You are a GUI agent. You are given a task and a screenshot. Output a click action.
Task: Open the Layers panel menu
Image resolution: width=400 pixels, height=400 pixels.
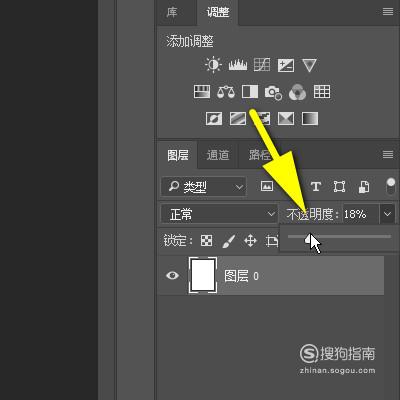(x=388, y=154)
